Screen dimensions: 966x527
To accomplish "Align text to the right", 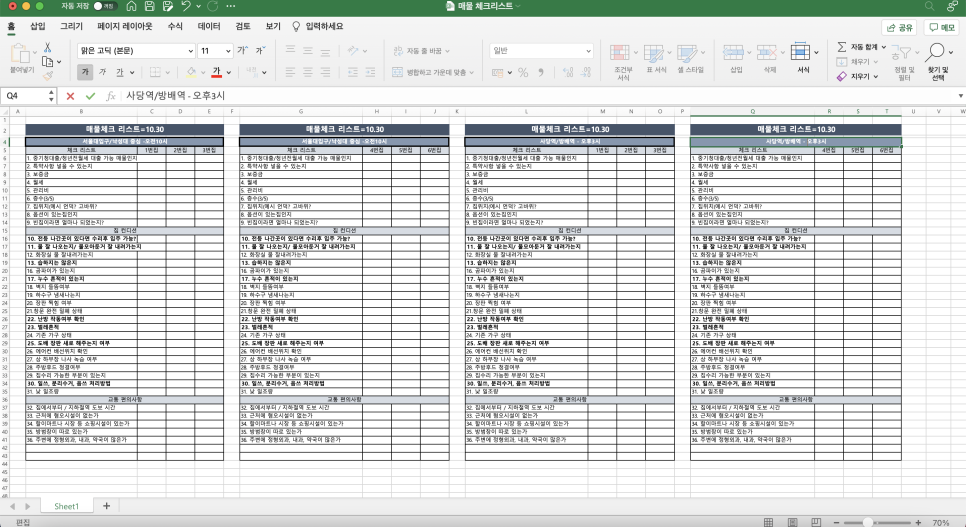I will click(325, 72).
